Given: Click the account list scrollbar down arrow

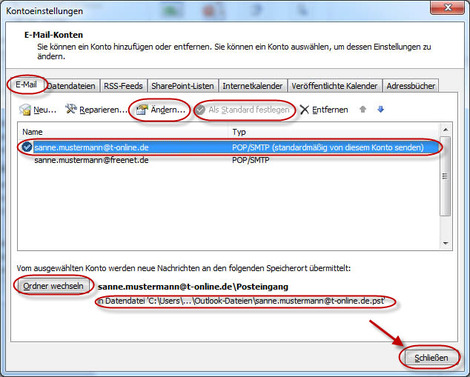Looking at the screenshot, I should point(446,243).
